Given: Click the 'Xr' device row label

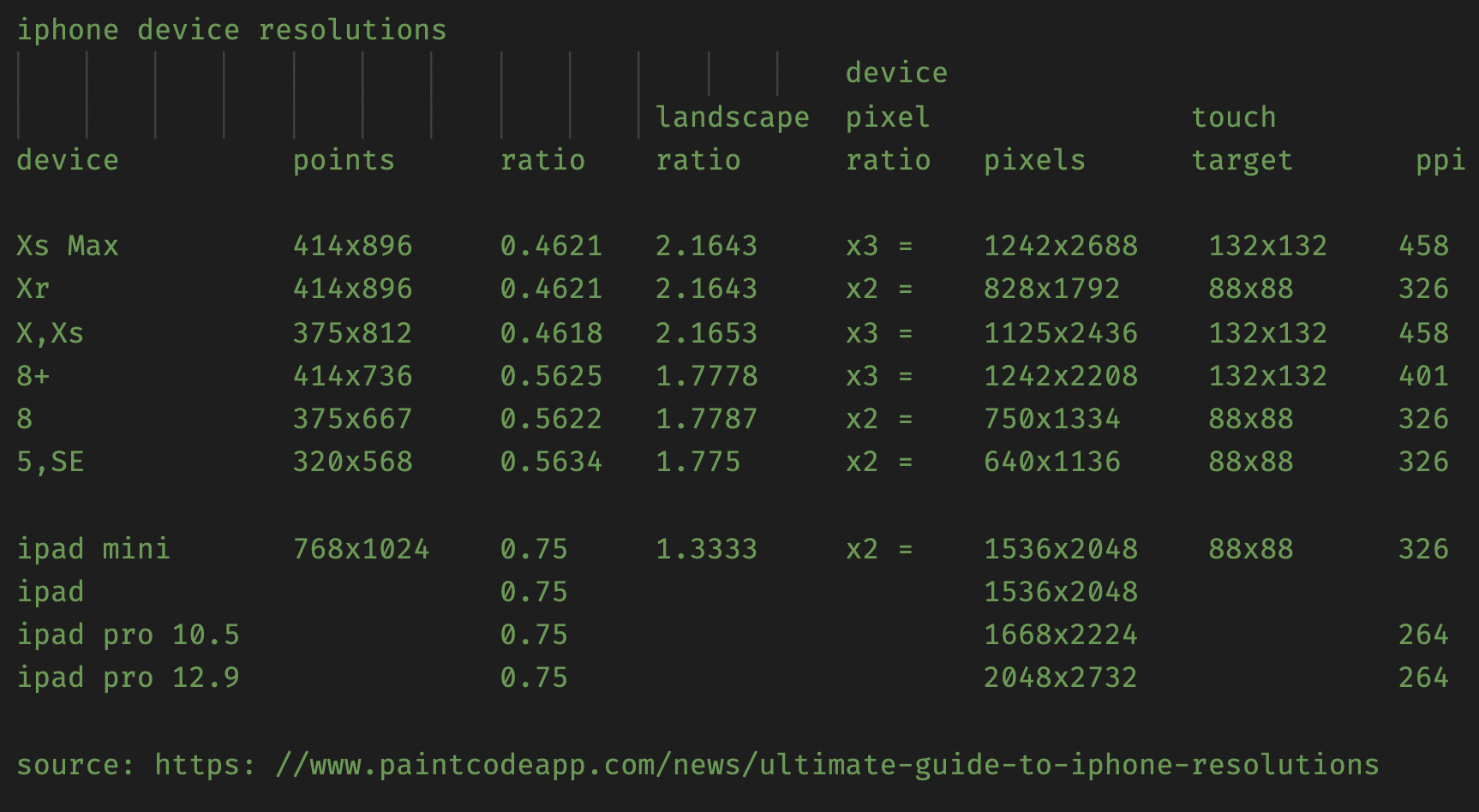Looking at the screenshot, I should pos(33,289).
